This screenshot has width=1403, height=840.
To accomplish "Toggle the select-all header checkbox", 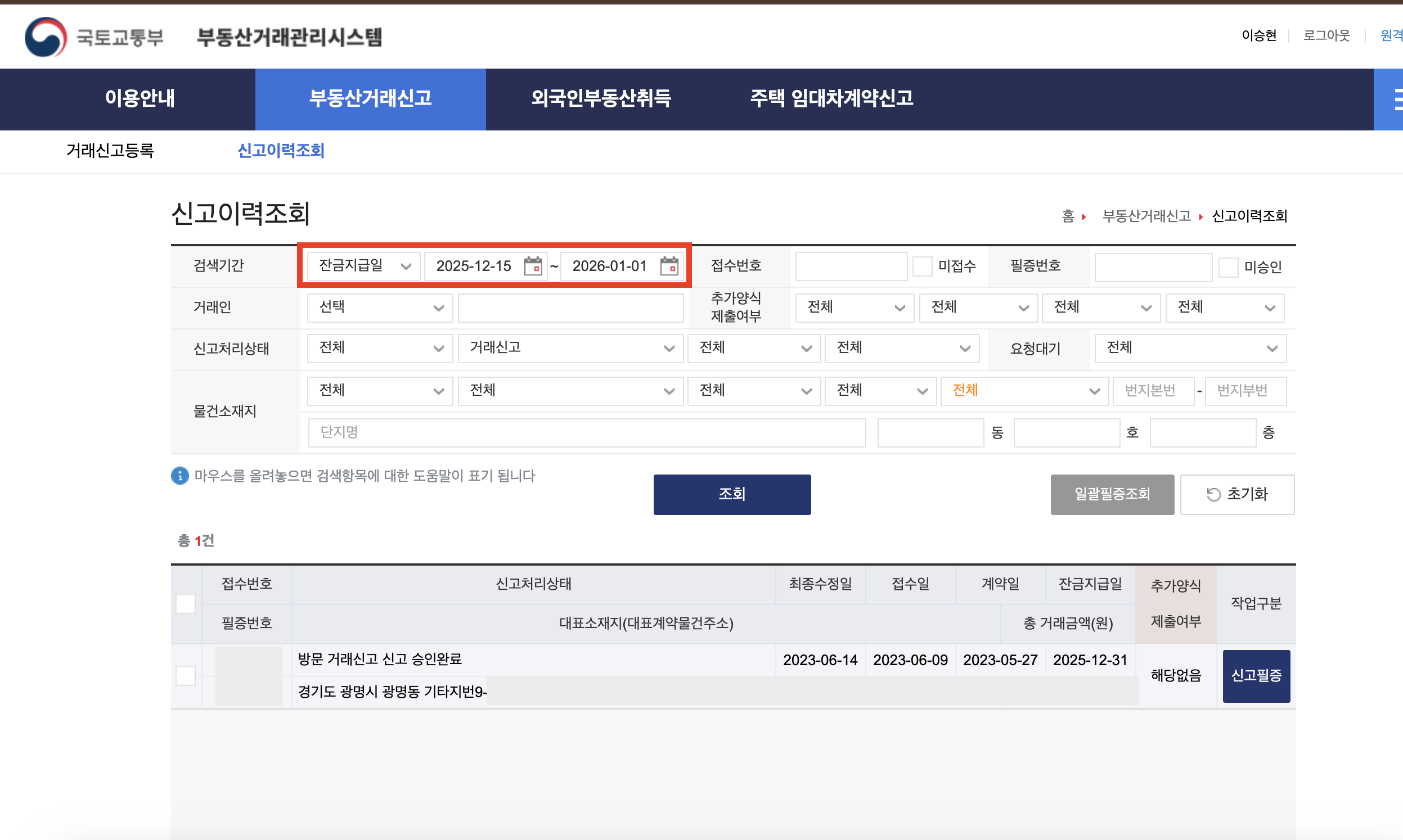I will tap(186, 603).
